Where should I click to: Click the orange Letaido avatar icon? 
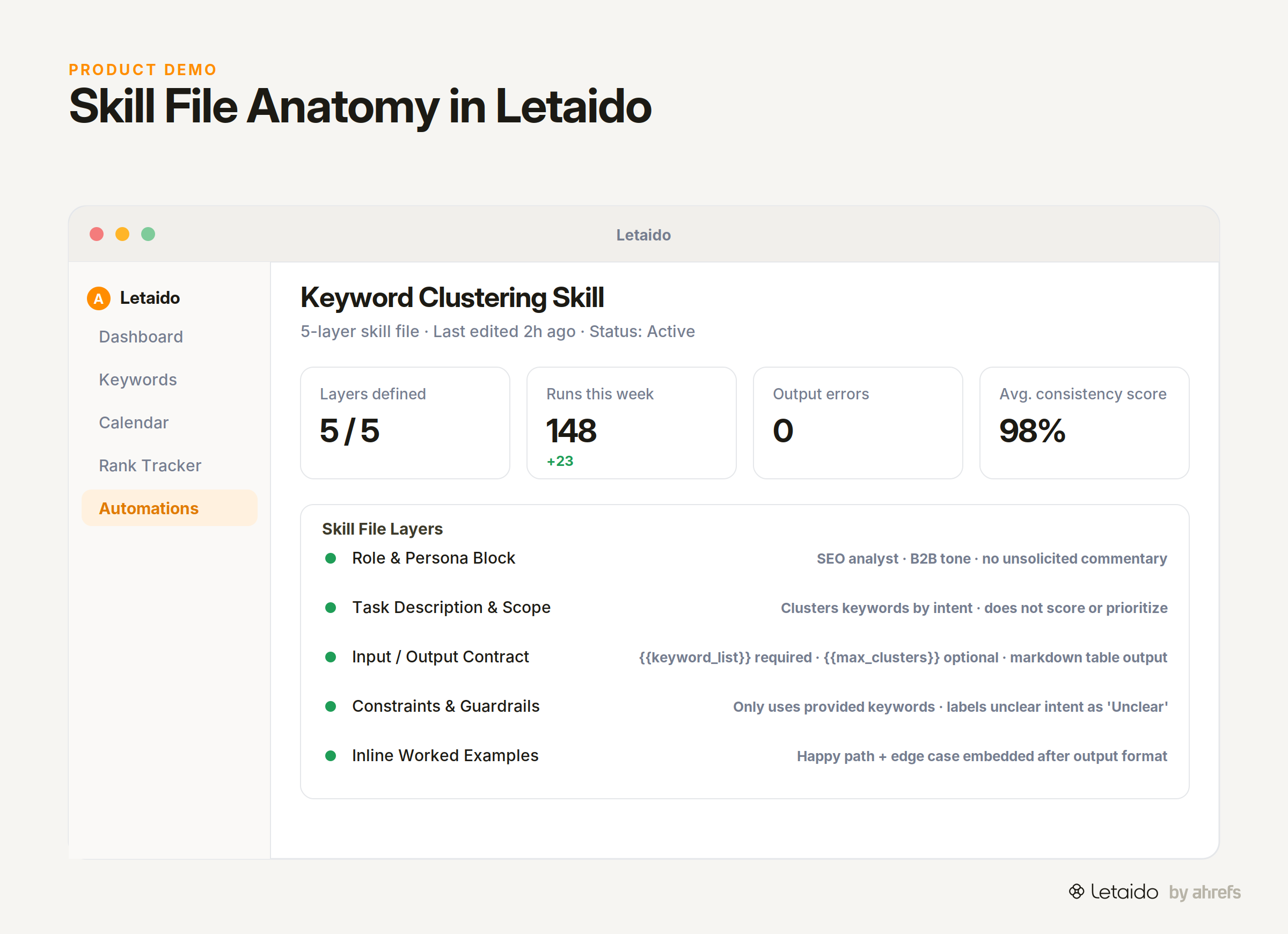point(98,298)
